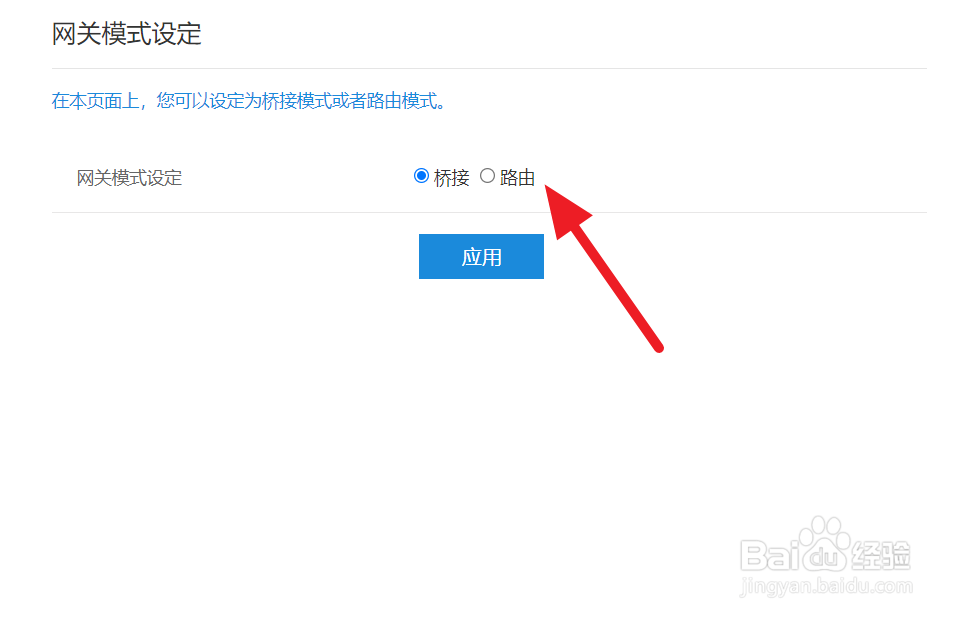
Task: Click the 网关模式设定 row label
Action: coord(129,178)
